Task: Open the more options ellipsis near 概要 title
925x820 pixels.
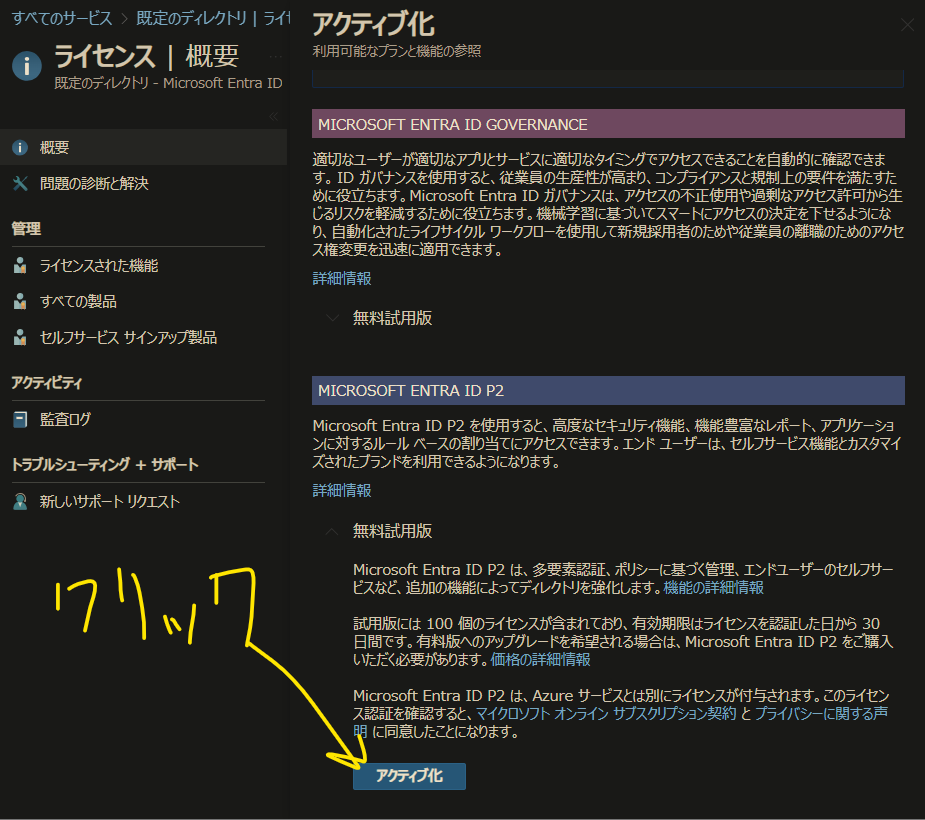Action: (275, 57)
